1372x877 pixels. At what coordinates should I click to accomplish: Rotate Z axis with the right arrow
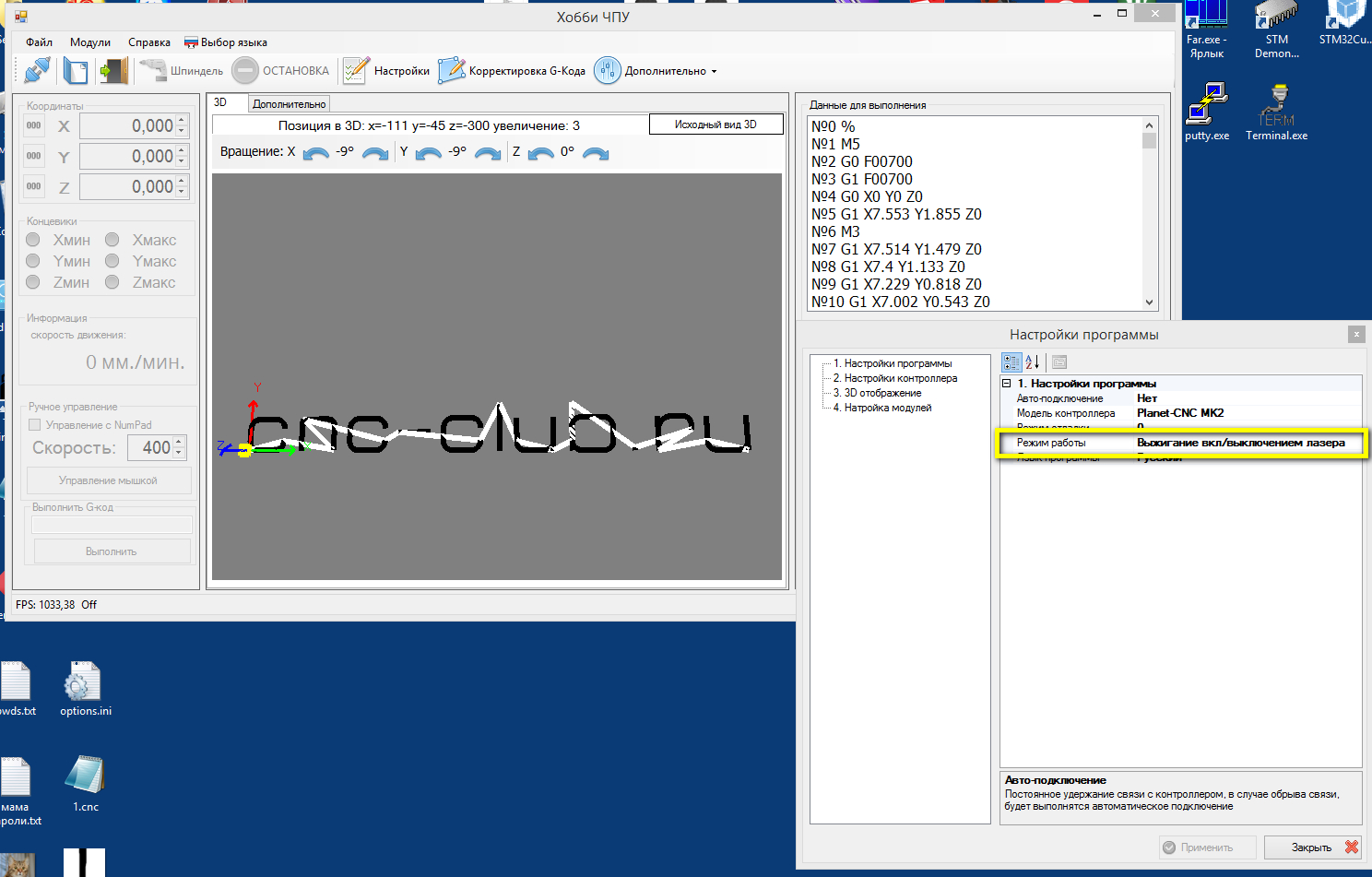click(597, 153)
